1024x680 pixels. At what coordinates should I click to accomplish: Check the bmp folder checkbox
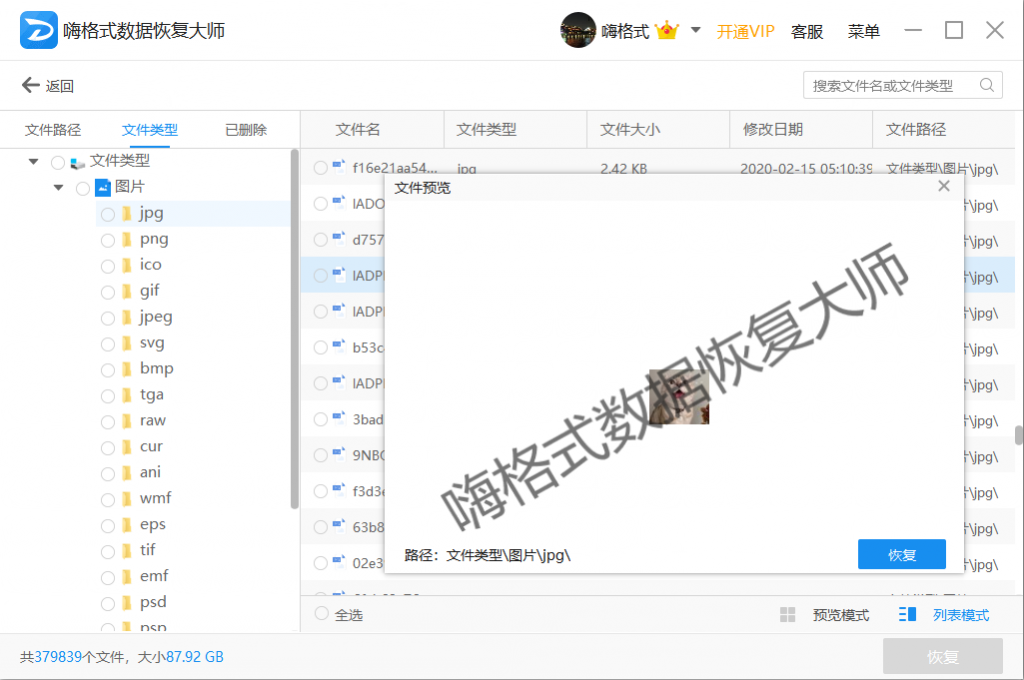[x=108, y=370]
